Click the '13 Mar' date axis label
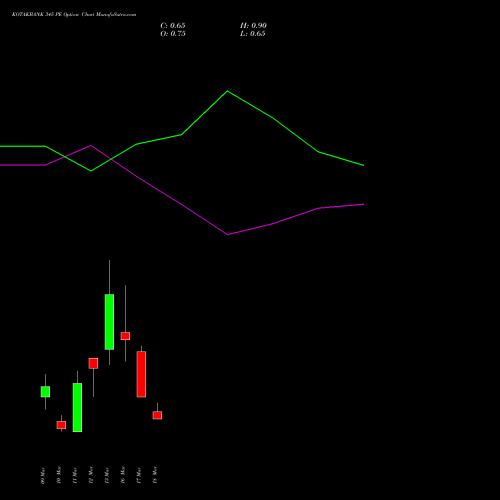The height and width of the screenshot is (500, 500). tap(107, 475)
